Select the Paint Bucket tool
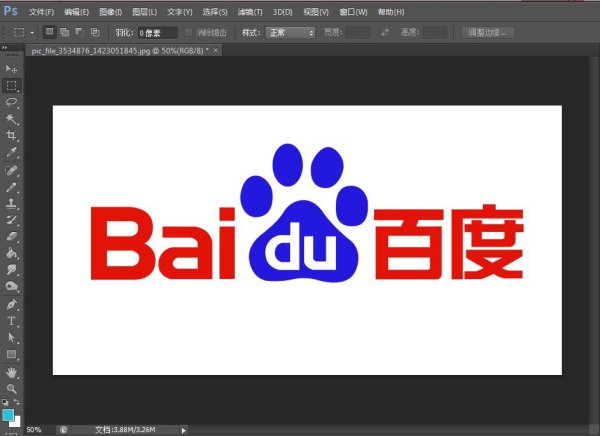600x436 pixels. [11, 253]
